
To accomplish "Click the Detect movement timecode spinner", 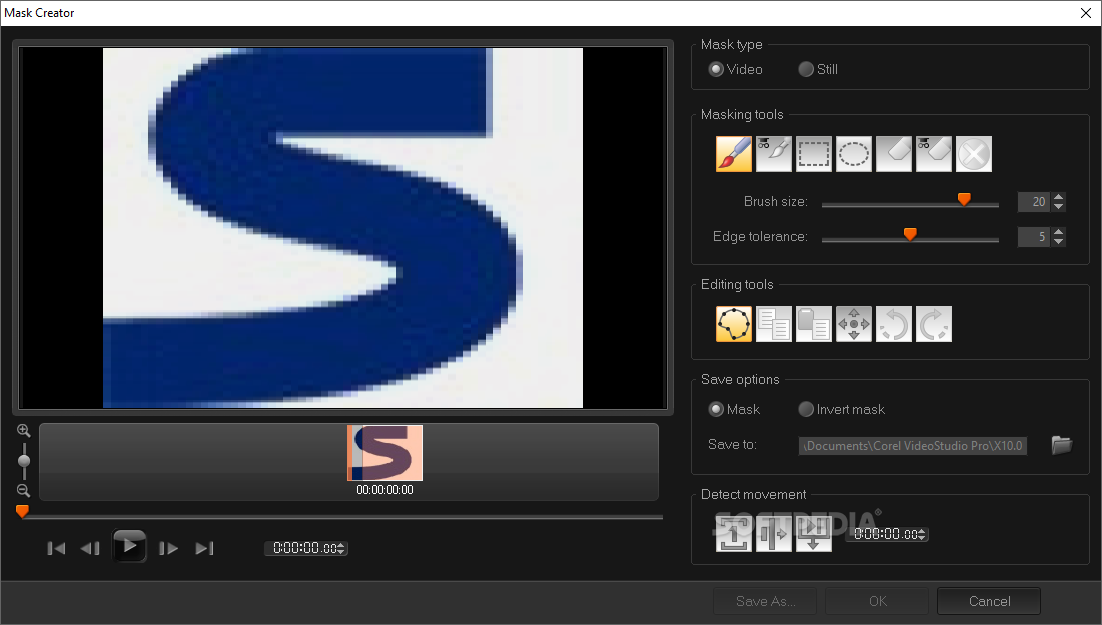I will 922,534.
